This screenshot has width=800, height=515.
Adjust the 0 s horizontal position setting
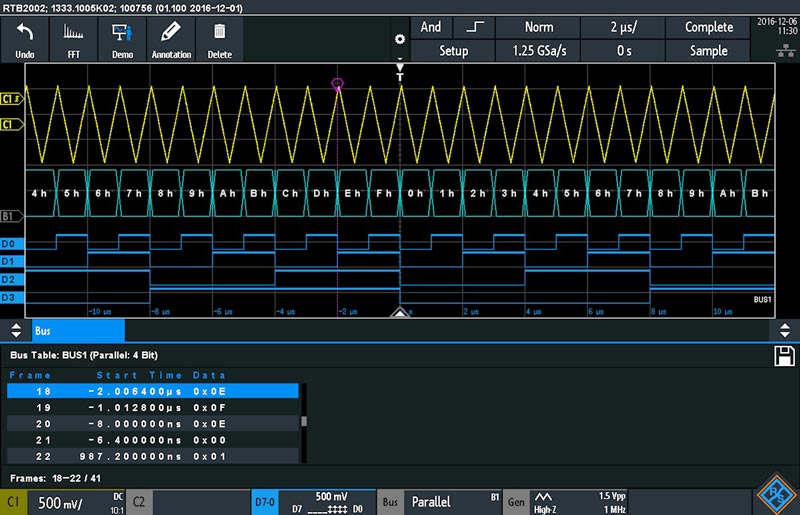623,51
